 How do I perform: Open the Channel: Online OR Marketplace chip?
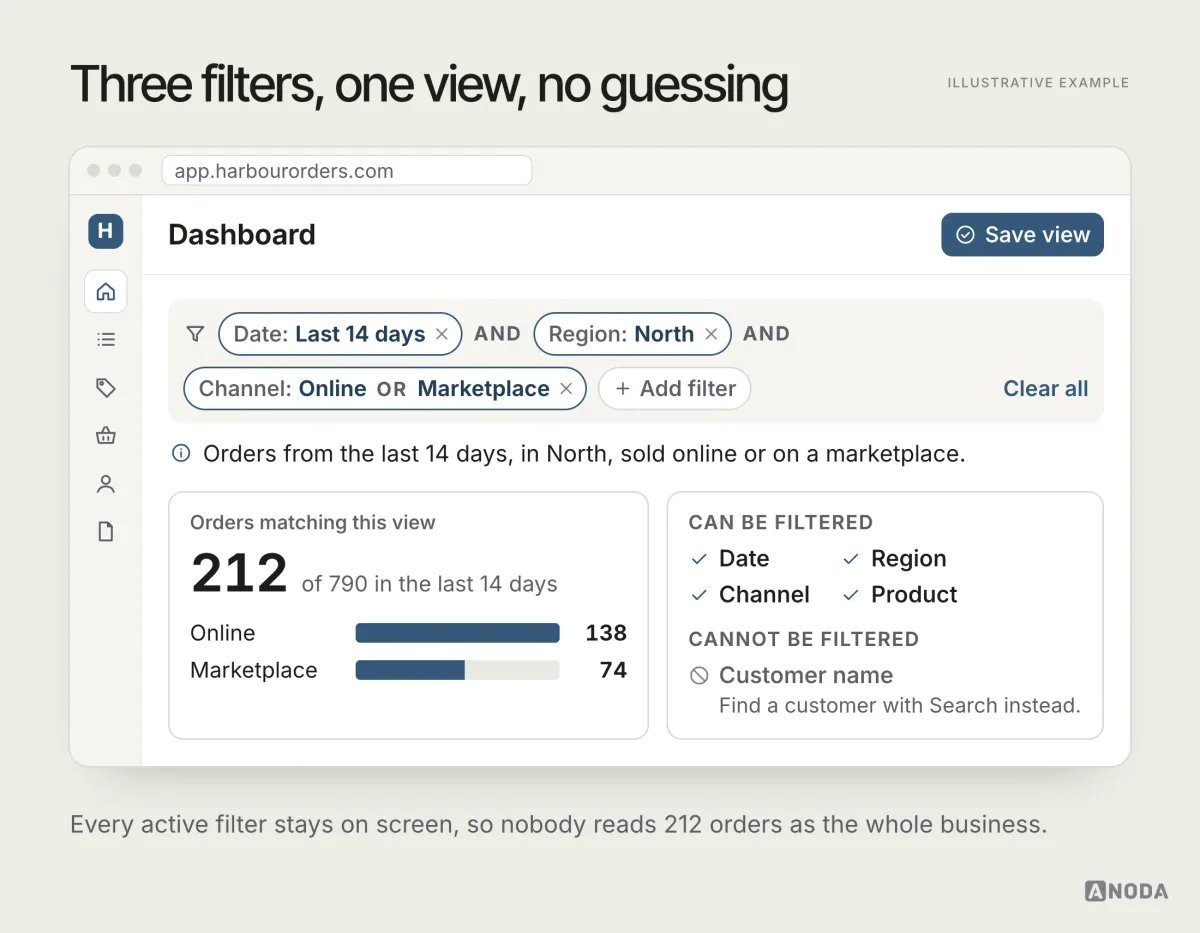[x=385, y=389]
